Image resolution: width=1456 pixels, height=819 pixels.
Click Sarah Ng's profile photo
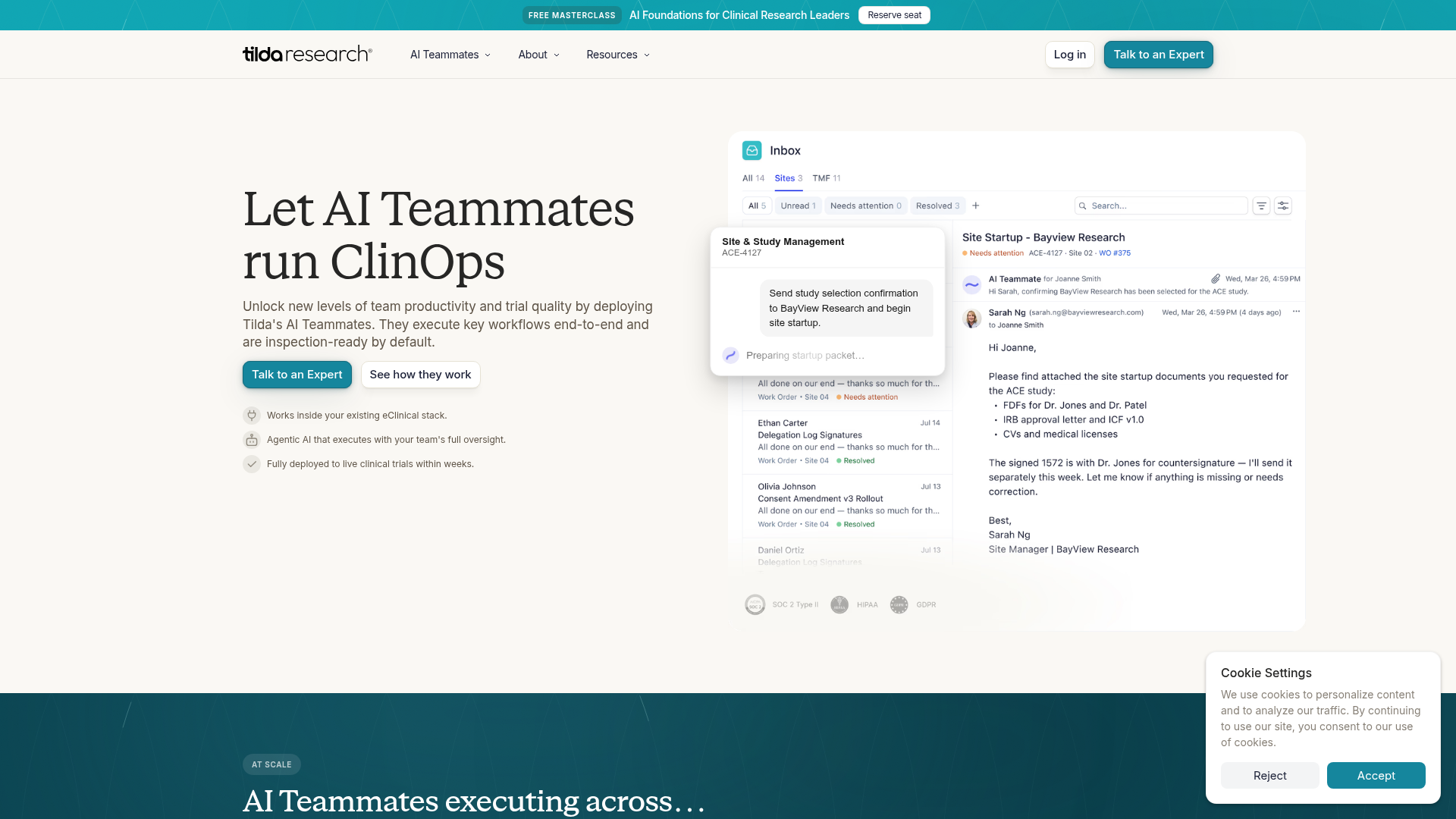point(971,318)
